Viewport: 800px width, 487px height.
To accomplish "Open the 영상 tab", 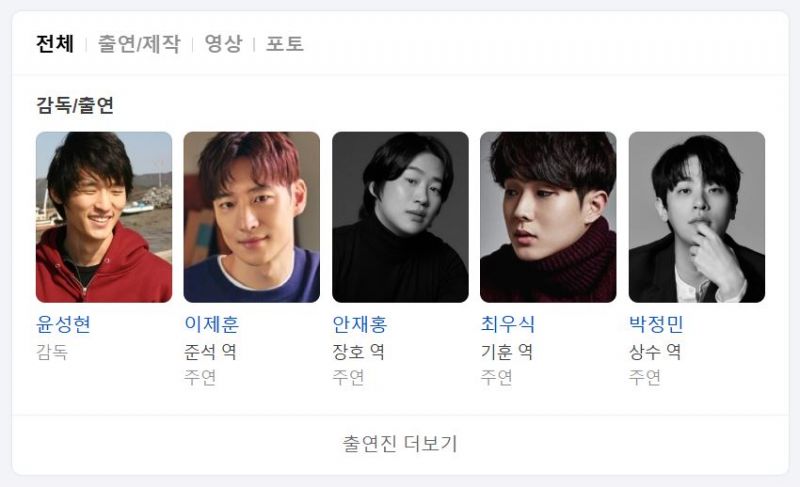I will pyautogui.click(x=223, y=44).
